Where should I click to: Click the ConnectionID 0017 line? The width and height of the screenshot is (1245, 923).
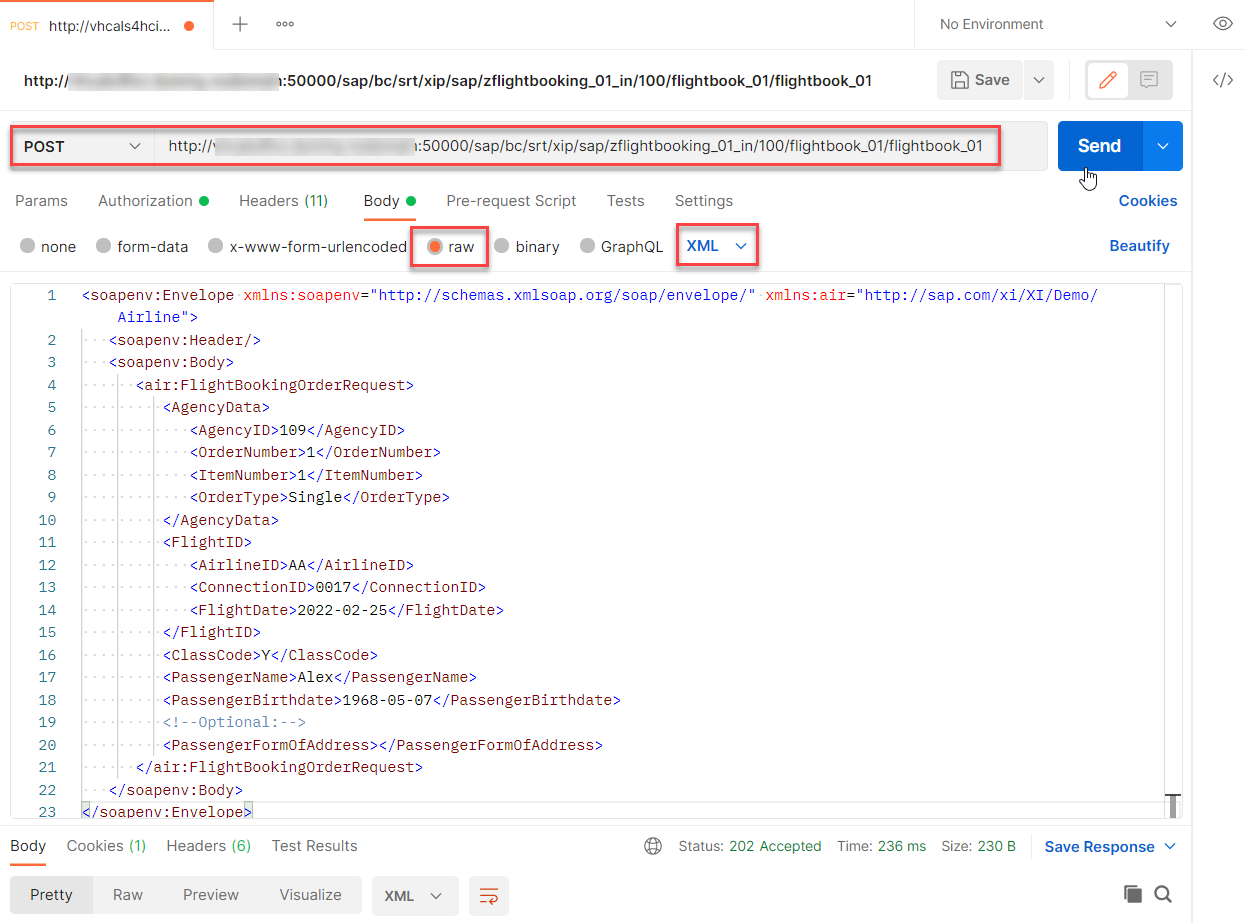click(338, 587)
